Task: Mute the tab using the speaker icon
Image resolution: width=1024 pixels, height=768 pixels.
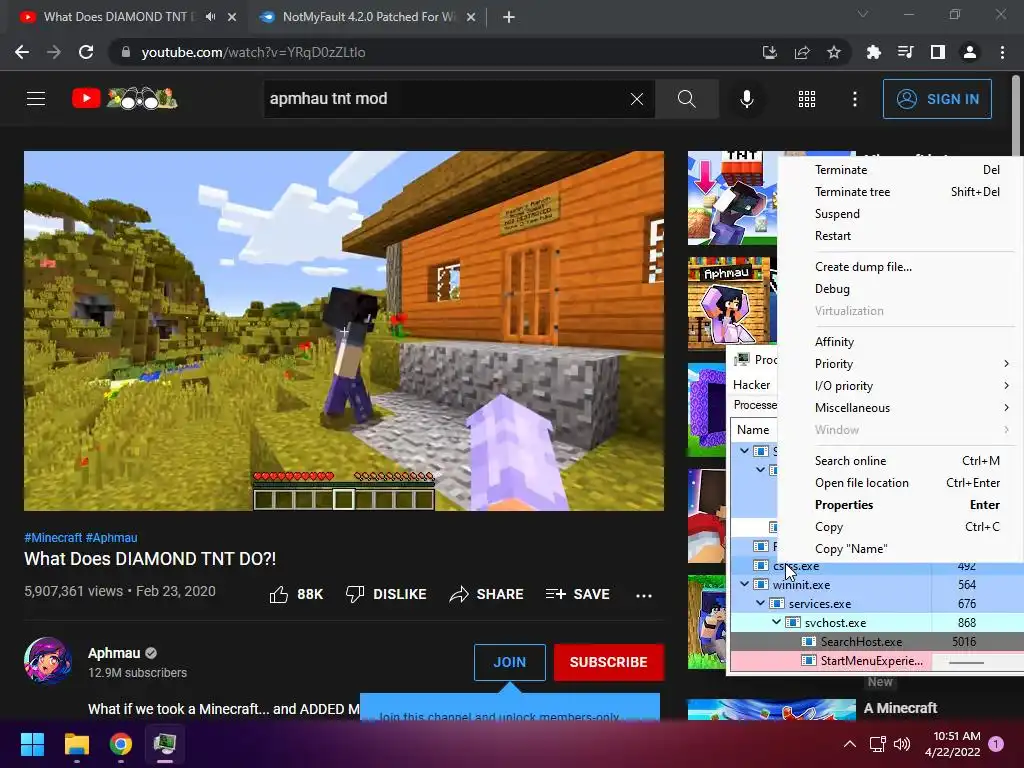Action: pos(210,17)
